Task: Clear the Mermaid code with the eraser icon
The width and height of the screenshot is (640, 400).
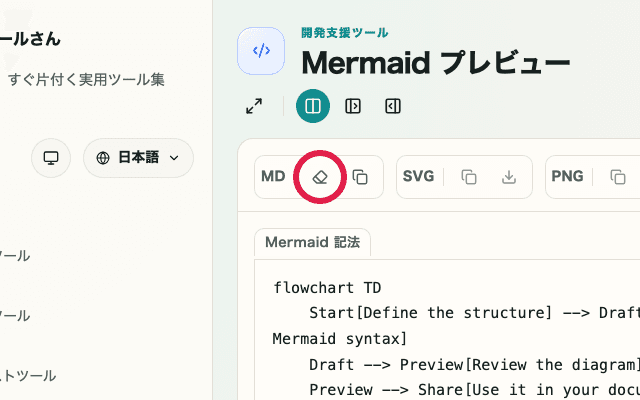Action: tap(320, 177)
